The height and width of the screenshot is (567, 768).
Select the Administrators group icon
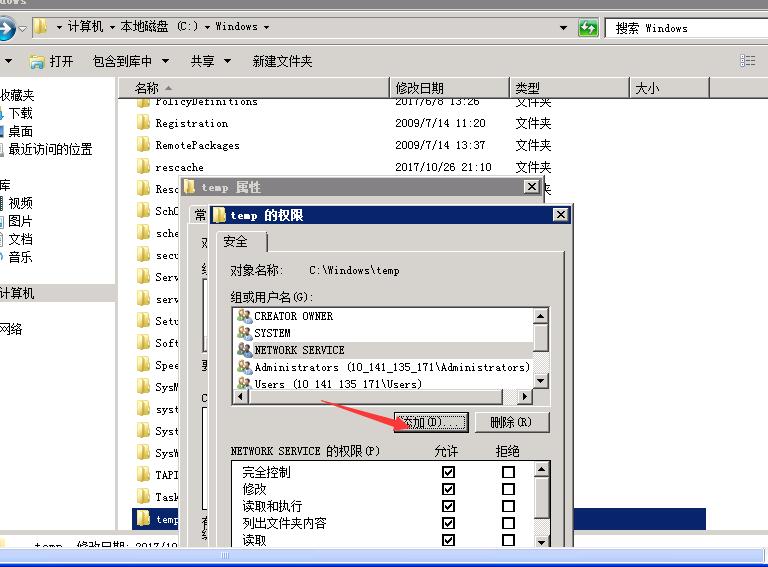click(x=244, y=367)
